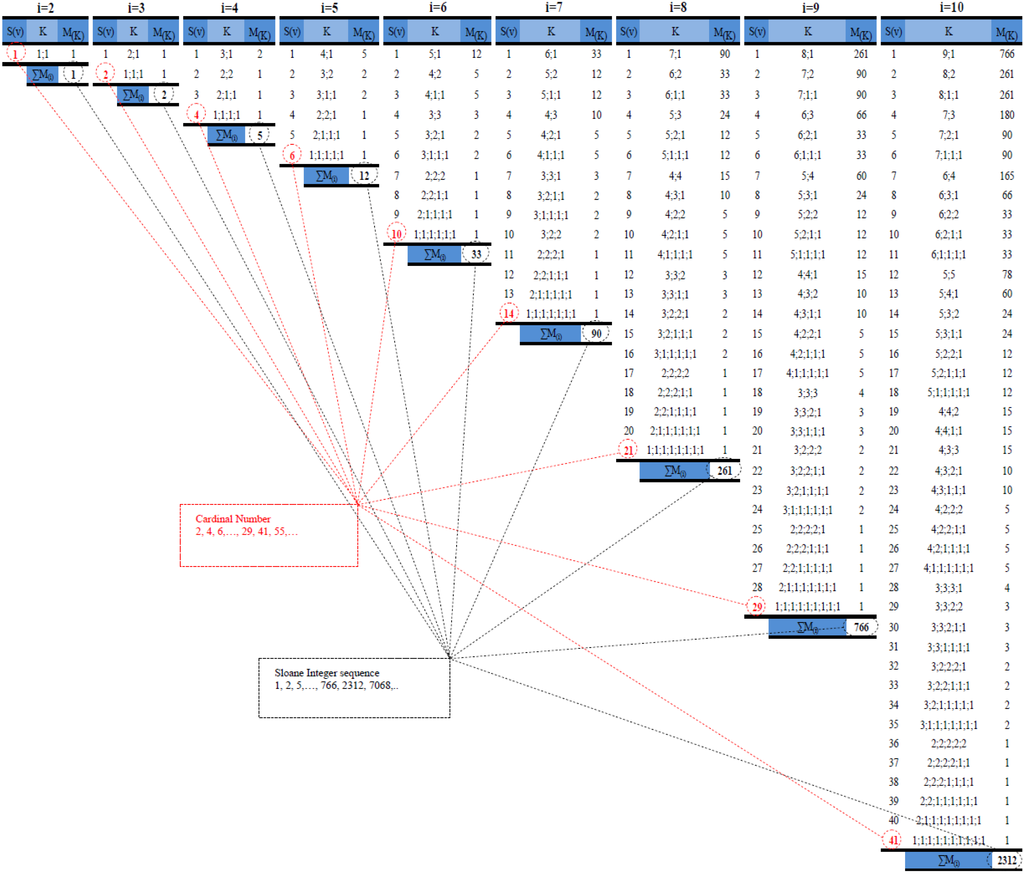Click the column title i=9
The width and height of the screenshot is (1024, 874).
pyautogui.click(x=810, y=7)
